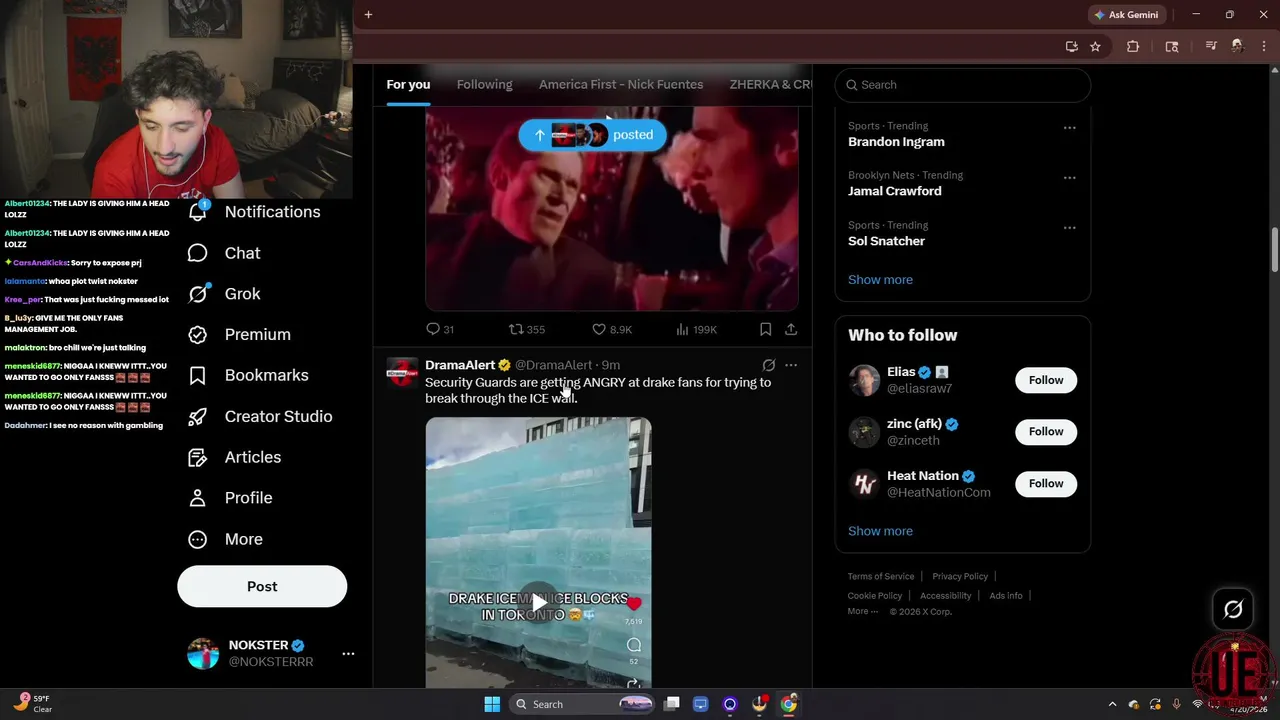Play the Drake ice blocks video

[538, 603]
